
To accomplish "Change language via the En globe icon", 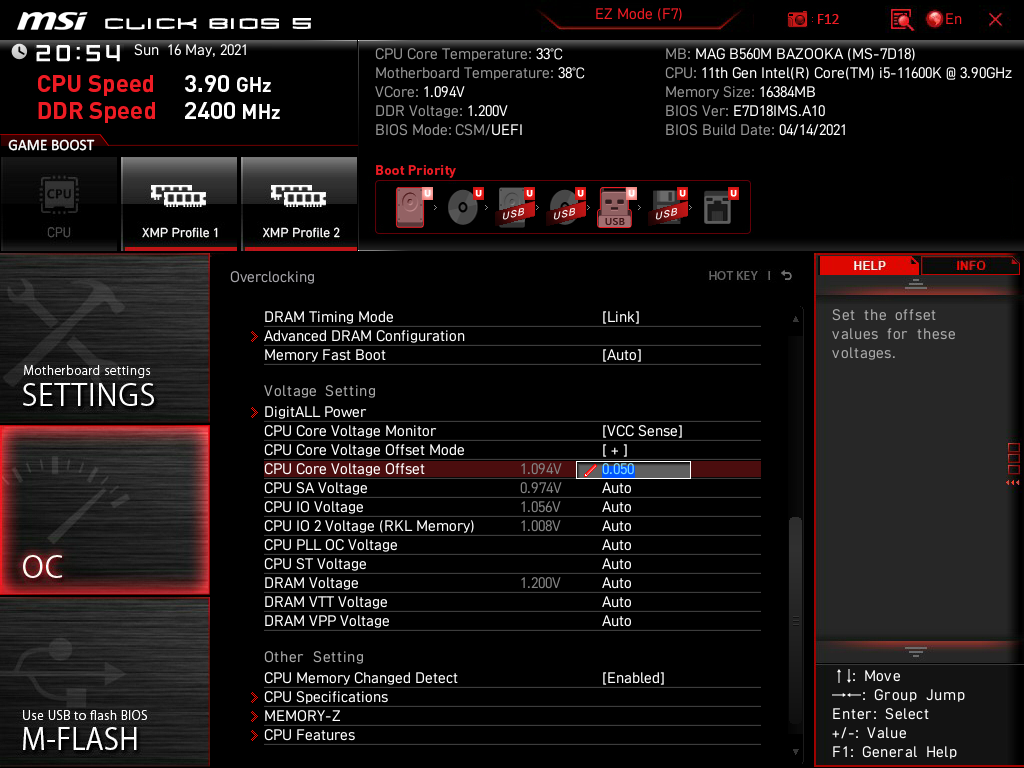I will [x=944, y=20].
